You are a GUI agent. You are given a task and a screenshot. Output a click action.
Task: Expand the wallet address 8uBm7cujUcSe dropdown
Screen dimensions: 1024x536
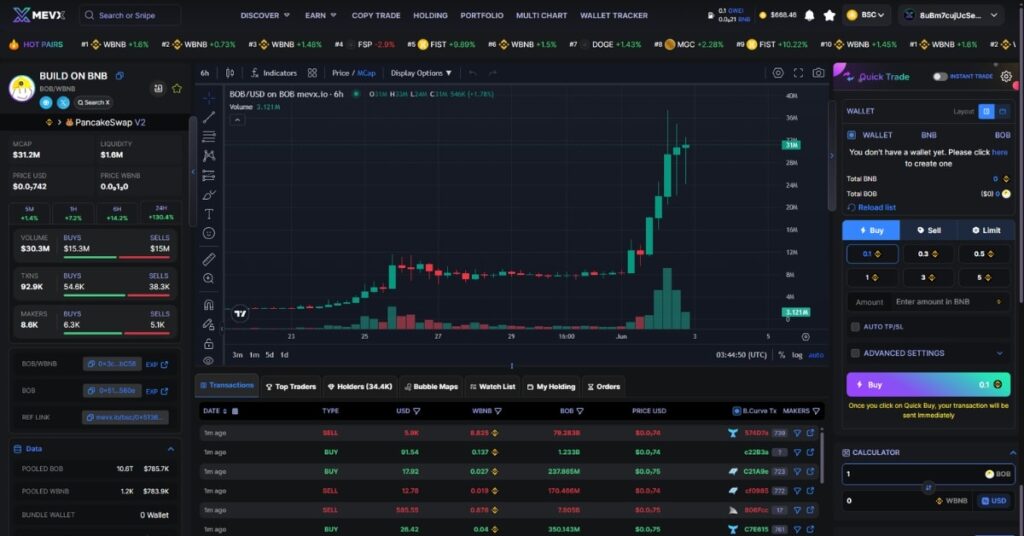(x=953, y=15)
